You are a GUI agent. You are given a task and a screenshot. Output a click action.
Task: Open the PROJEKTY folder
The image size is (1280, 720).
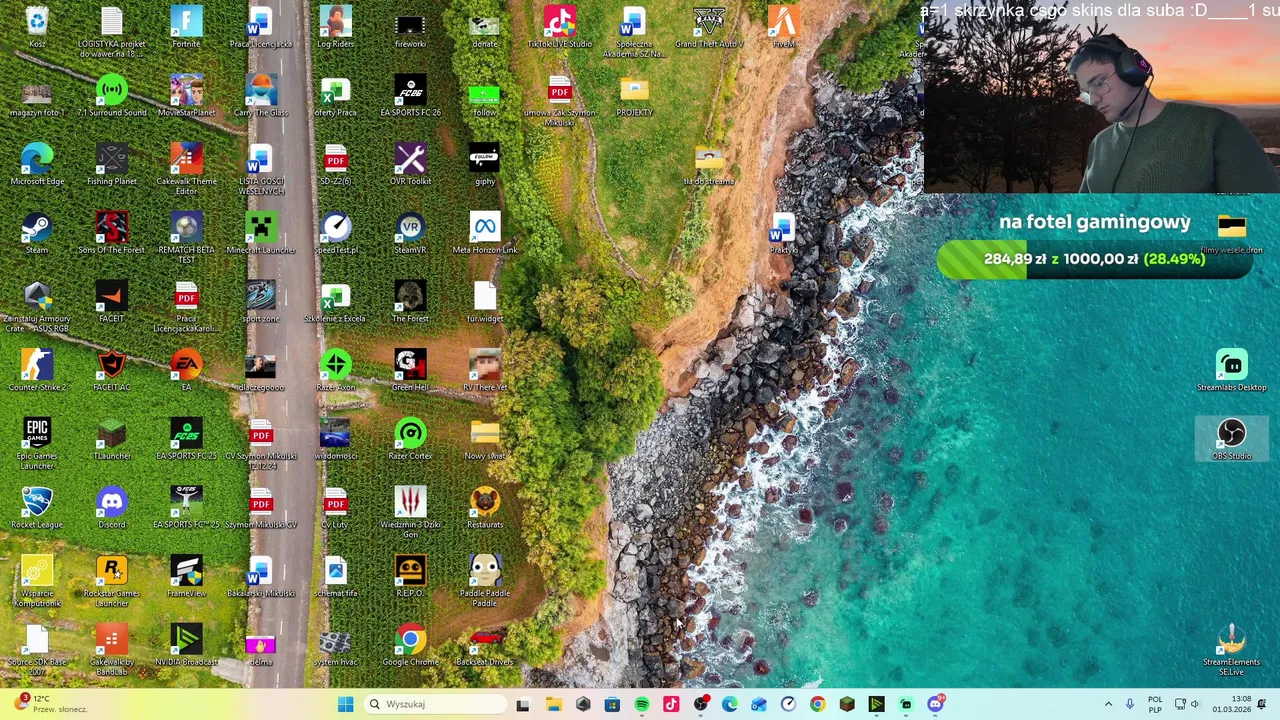click(x=634, y=97)
